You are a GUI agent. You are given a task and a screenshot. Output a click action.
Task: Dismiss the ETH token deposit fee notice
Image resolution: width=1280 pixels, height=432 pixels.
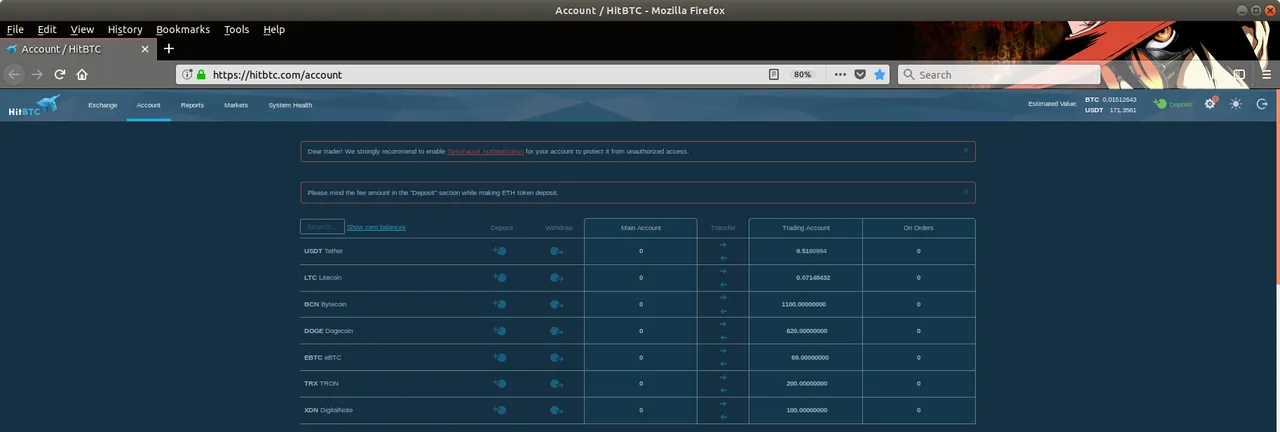(965, 191)
